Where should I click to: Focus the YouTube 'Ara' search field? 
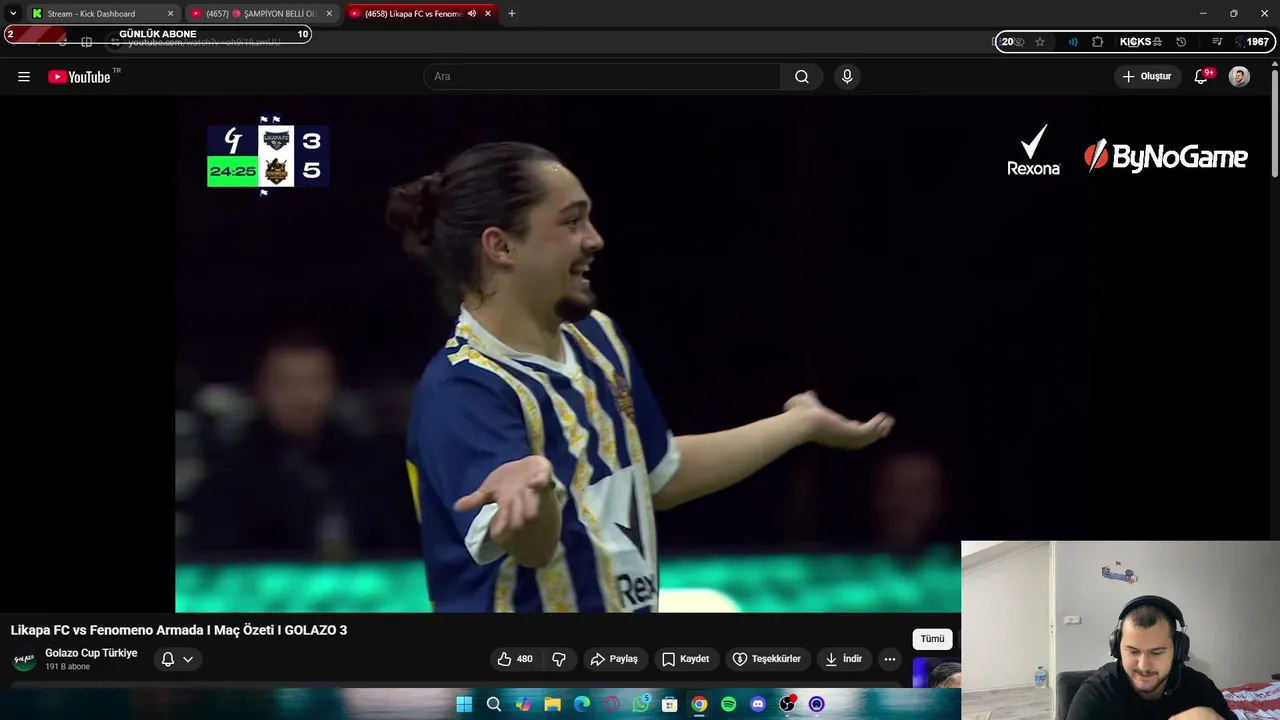tap(602, 76)
